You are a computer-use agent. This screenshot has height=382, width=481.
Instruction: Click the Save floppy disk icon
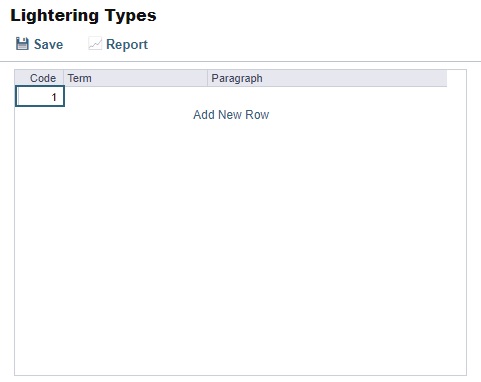coord(22,44)
